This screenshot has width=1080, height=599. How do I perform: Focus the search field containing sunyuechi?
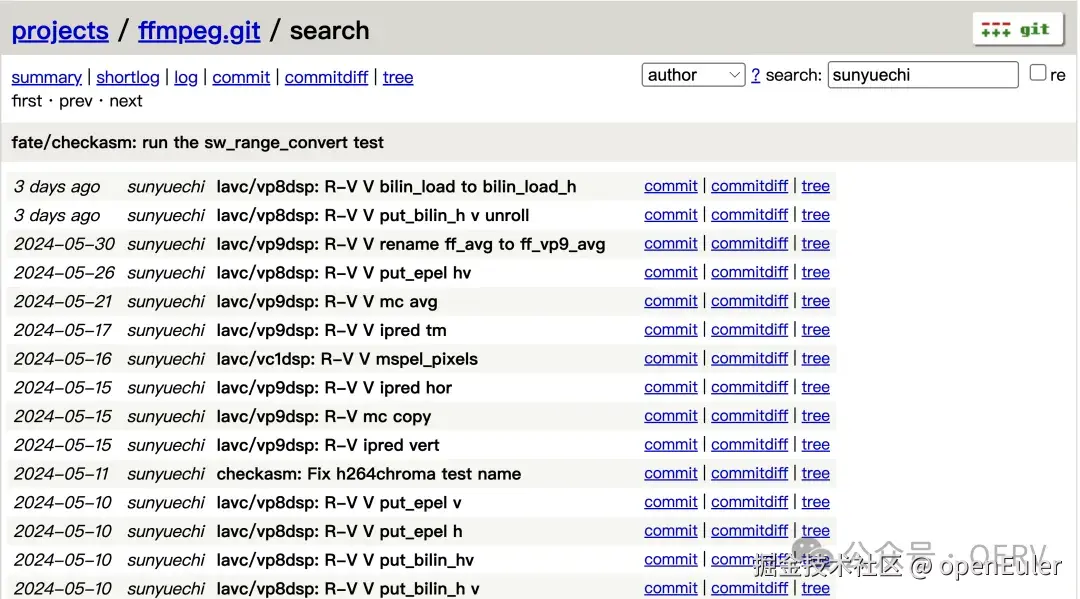(922, 74)
